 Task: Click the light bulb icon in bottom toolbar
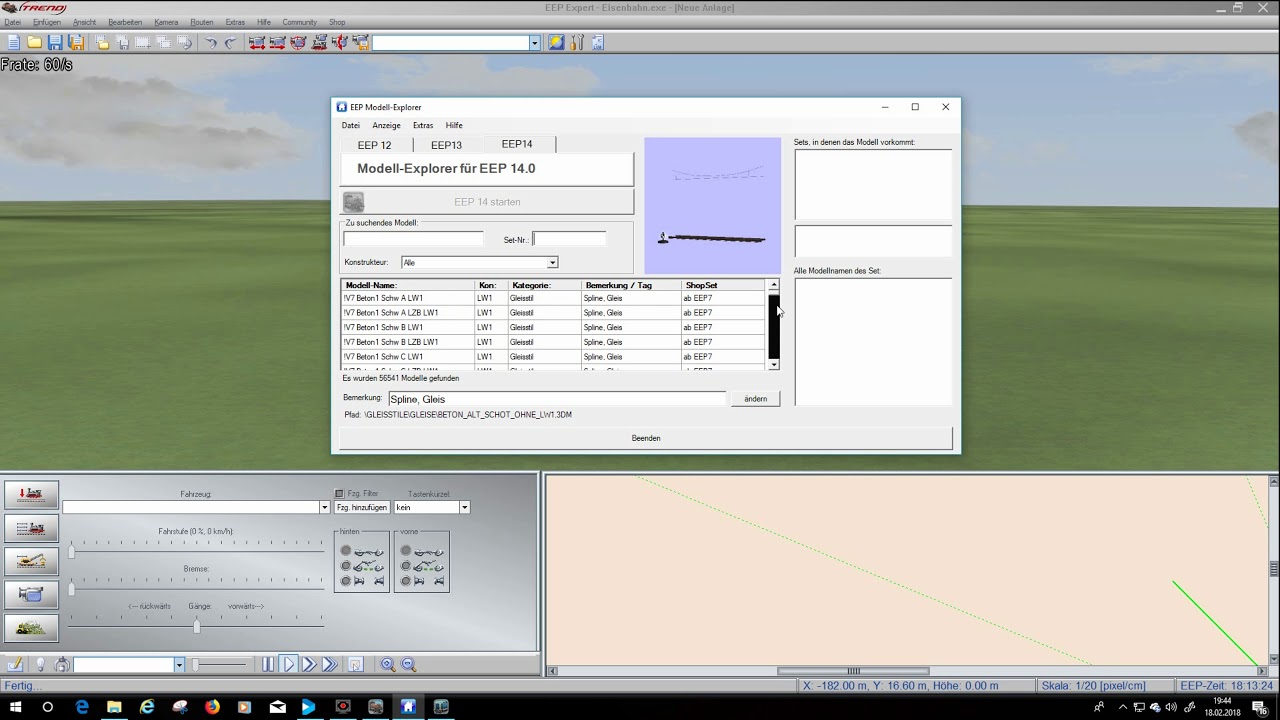pos(40,665)
